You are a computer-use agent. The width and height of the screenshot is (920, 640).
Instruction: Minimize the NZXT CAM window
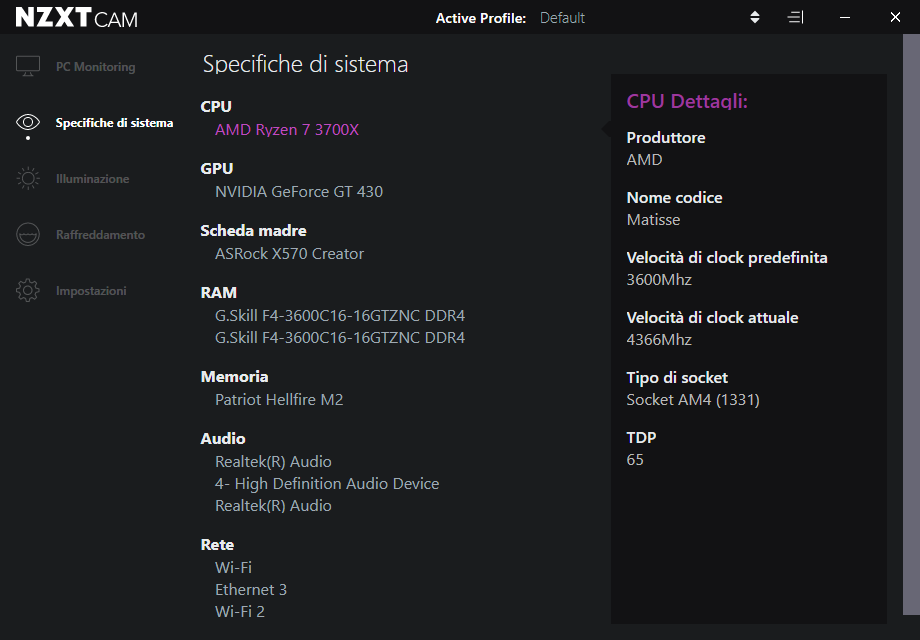point(845,18)
